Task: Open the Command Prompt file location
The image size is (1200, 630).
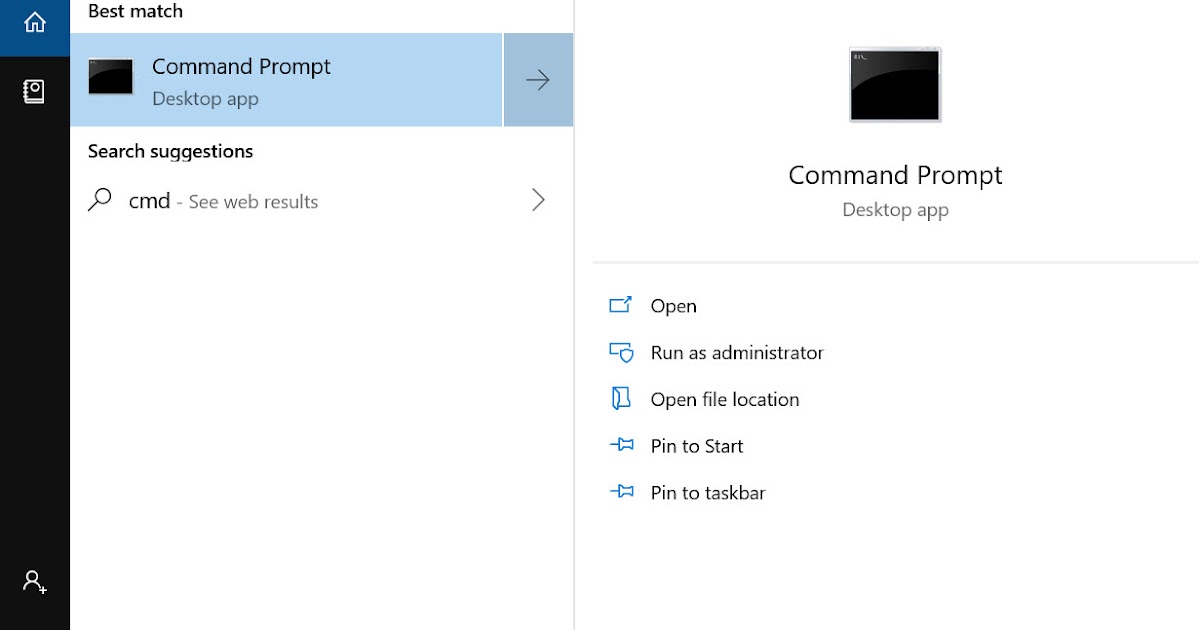Action: [724, 398]
